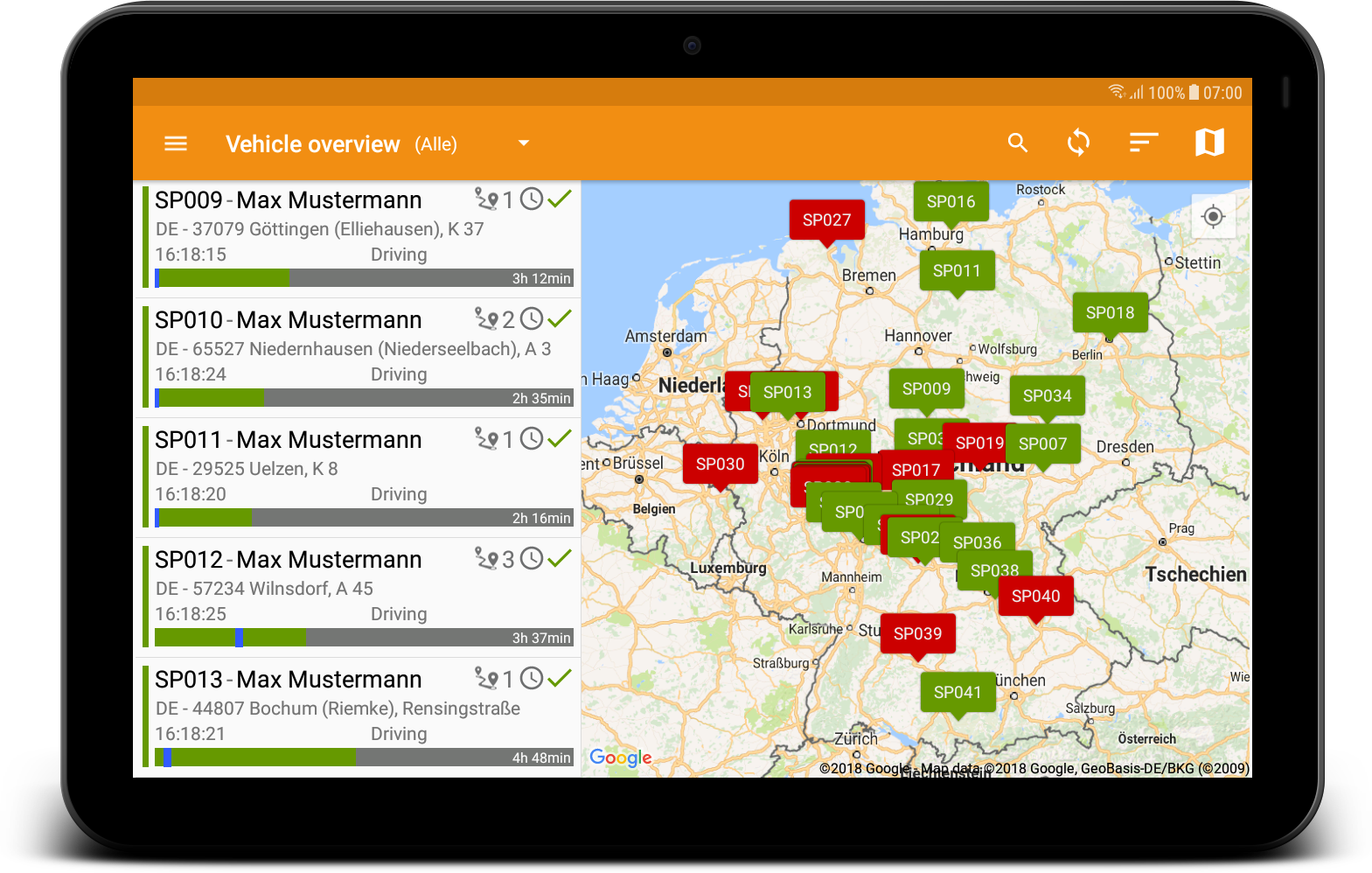The height and width of the screenshot is (873, 1372).
Task: Select map marker SP027
Action: [x=826, y=220]
